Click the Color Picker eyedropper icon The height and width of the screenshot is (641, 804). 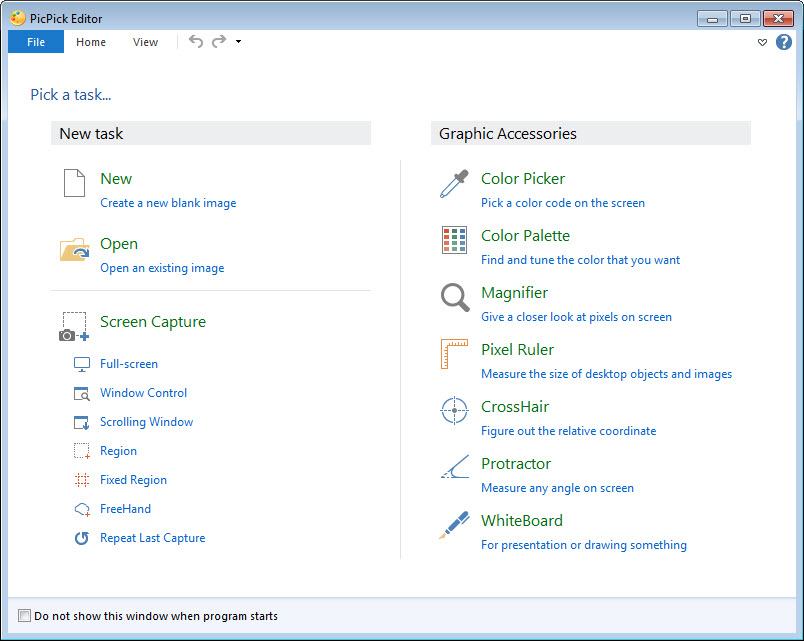tap(454, 184)
